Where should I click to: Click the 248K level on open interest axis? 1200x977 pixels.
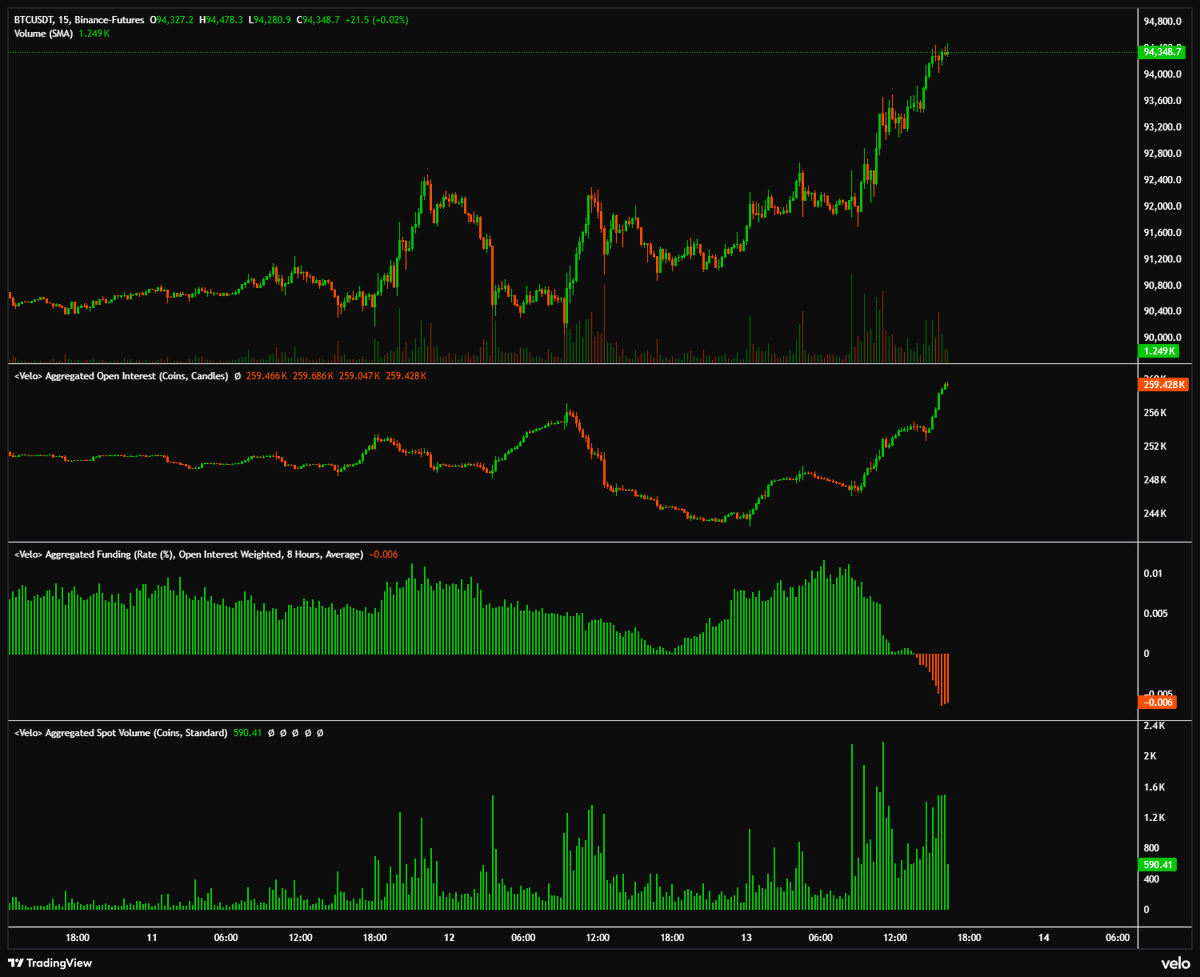[1155, 480]
